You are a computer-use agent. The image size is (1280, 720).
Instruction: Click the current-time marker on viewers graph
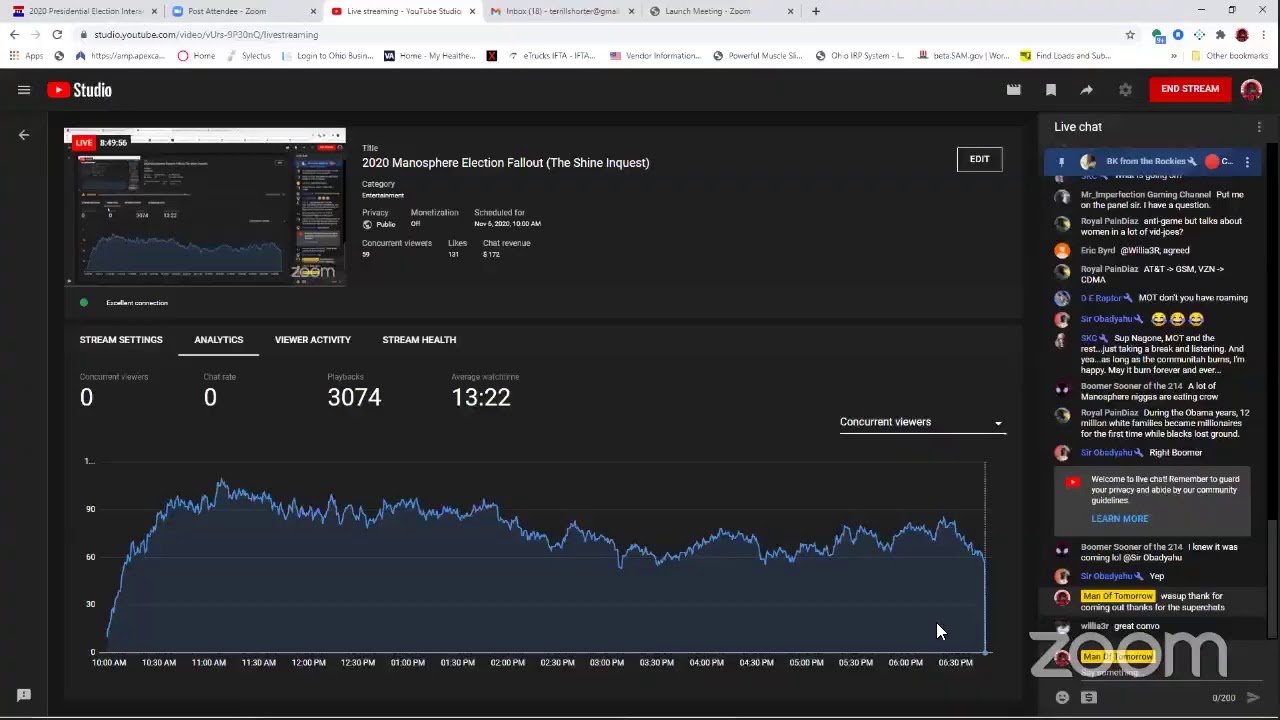click(985, 653)
